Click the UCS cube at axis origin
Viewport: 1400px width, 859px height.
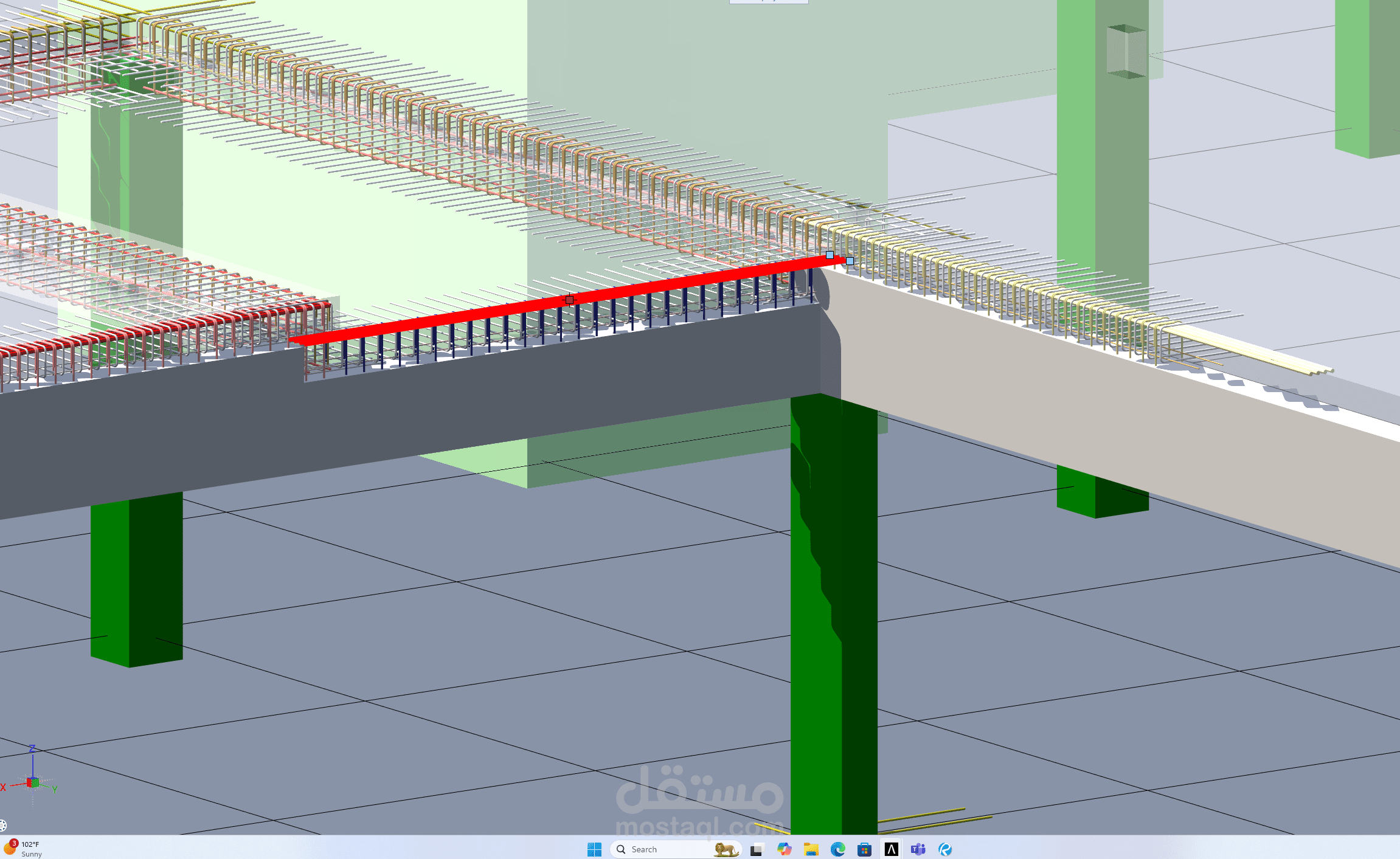33,782
